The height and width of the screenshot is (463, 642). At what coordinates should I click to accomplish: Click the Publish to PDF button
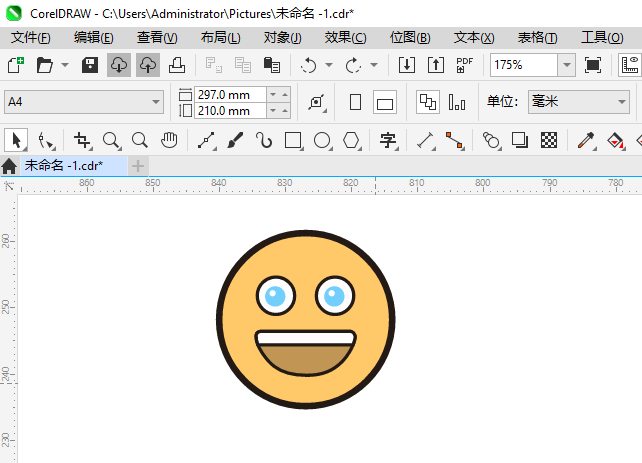tap(464, 65)
